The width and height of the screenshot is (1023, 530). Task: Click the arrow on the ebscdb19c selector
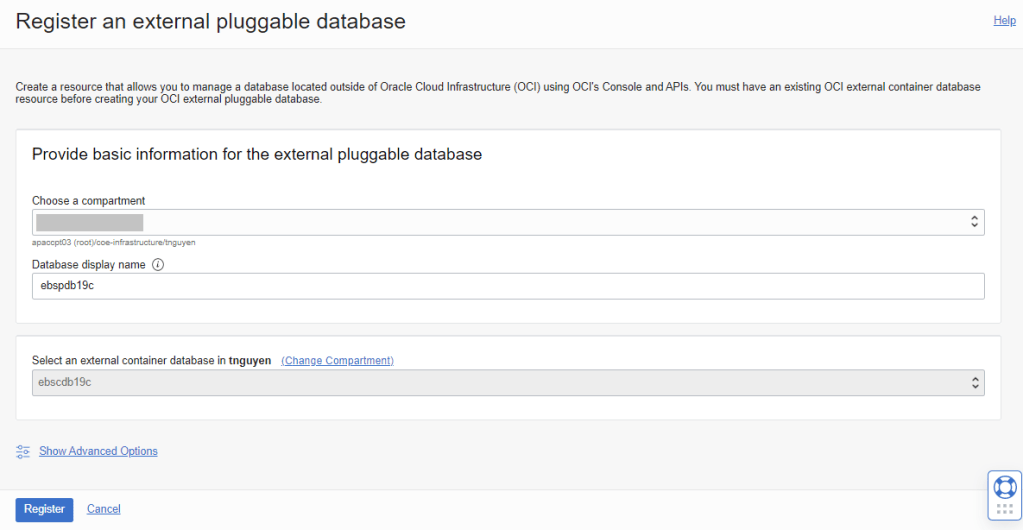(x=974, y=383)
